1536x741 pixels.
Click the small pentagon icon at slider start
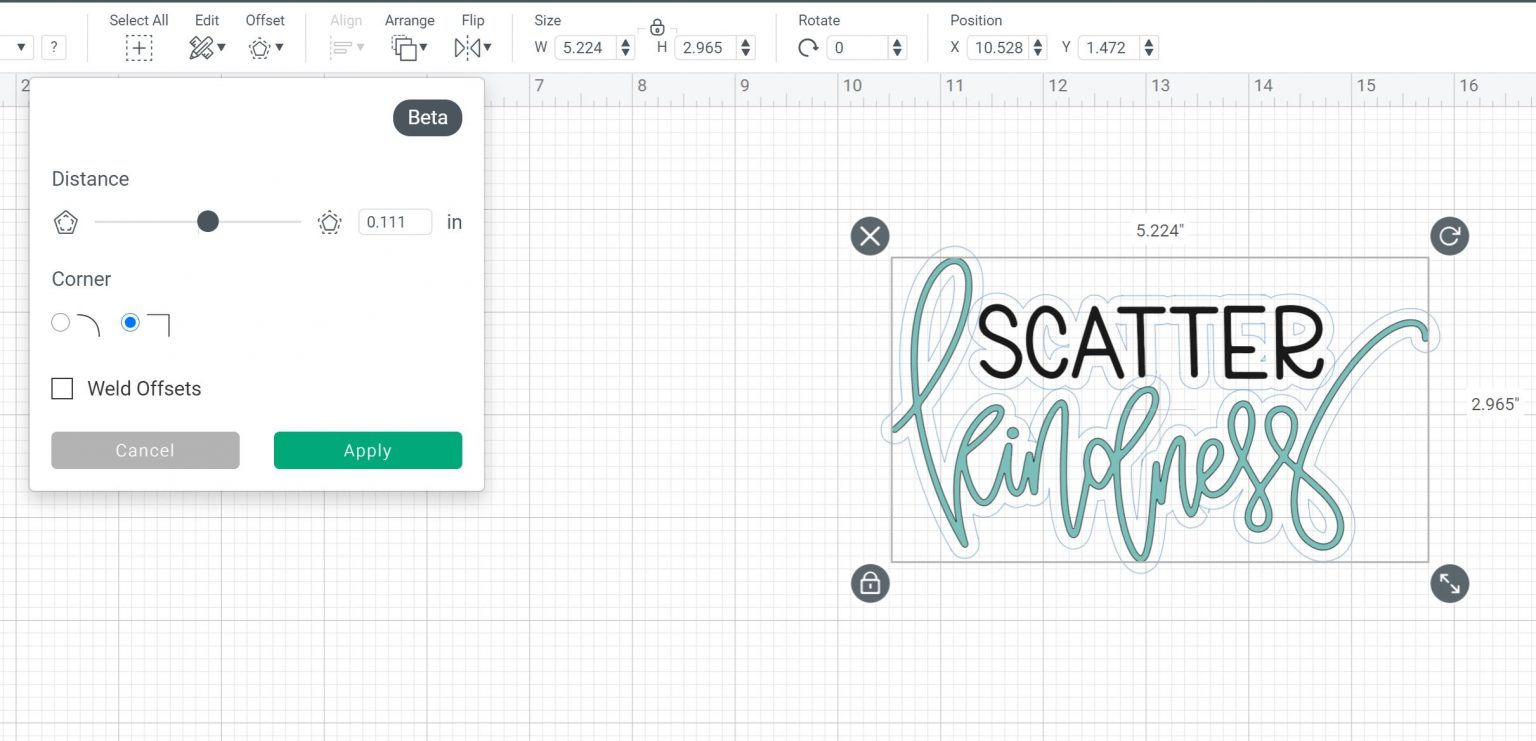(66, 221)
